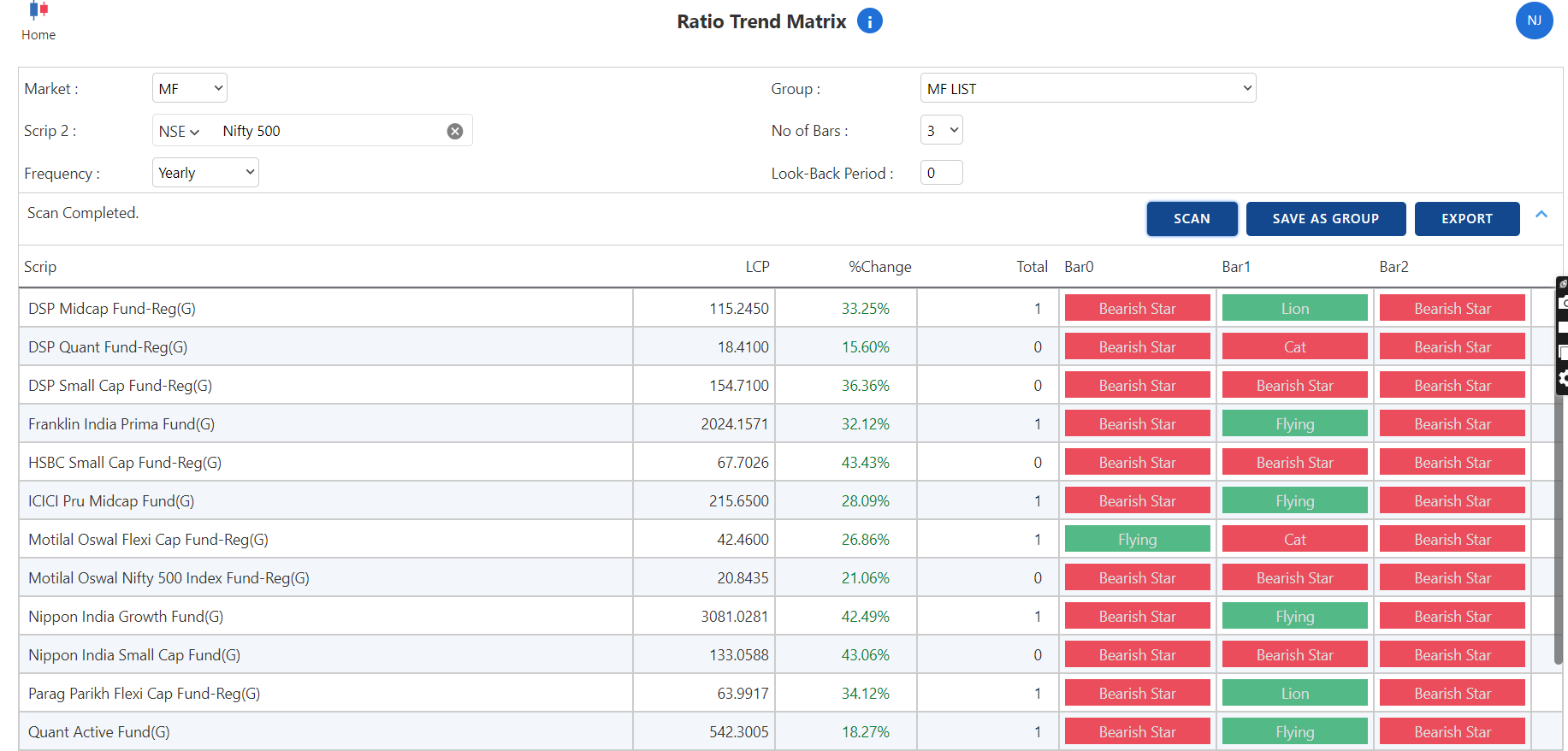
Task: Click the Cat Bar1 cell for DSP Quant
Action: tap(1295, 346)
